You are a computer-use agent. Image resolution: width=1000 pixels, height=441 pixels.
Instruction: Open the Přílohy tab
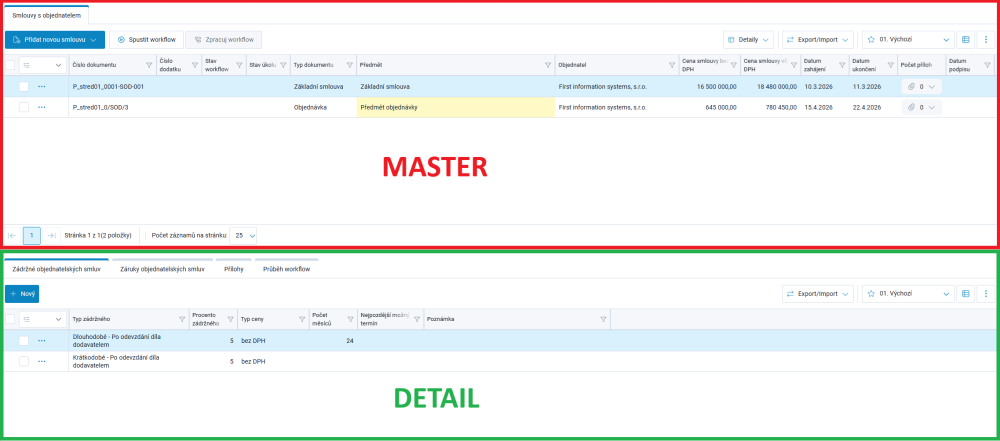(233, 269)
